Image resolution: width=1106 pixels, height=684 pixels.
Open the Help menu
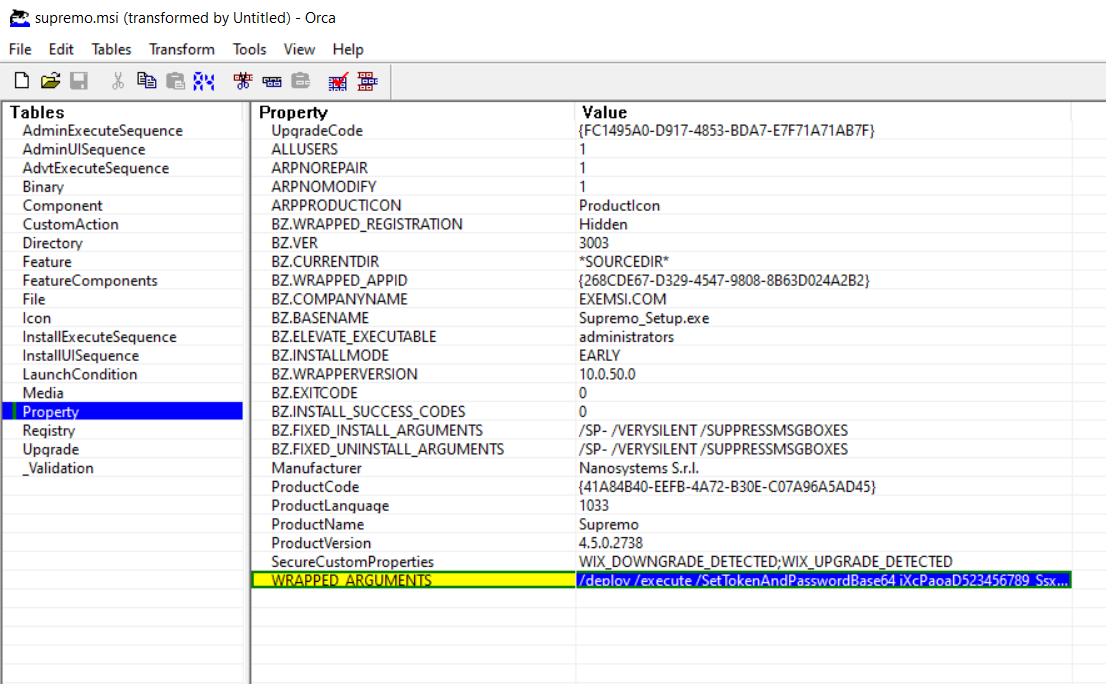click(348, 49)
